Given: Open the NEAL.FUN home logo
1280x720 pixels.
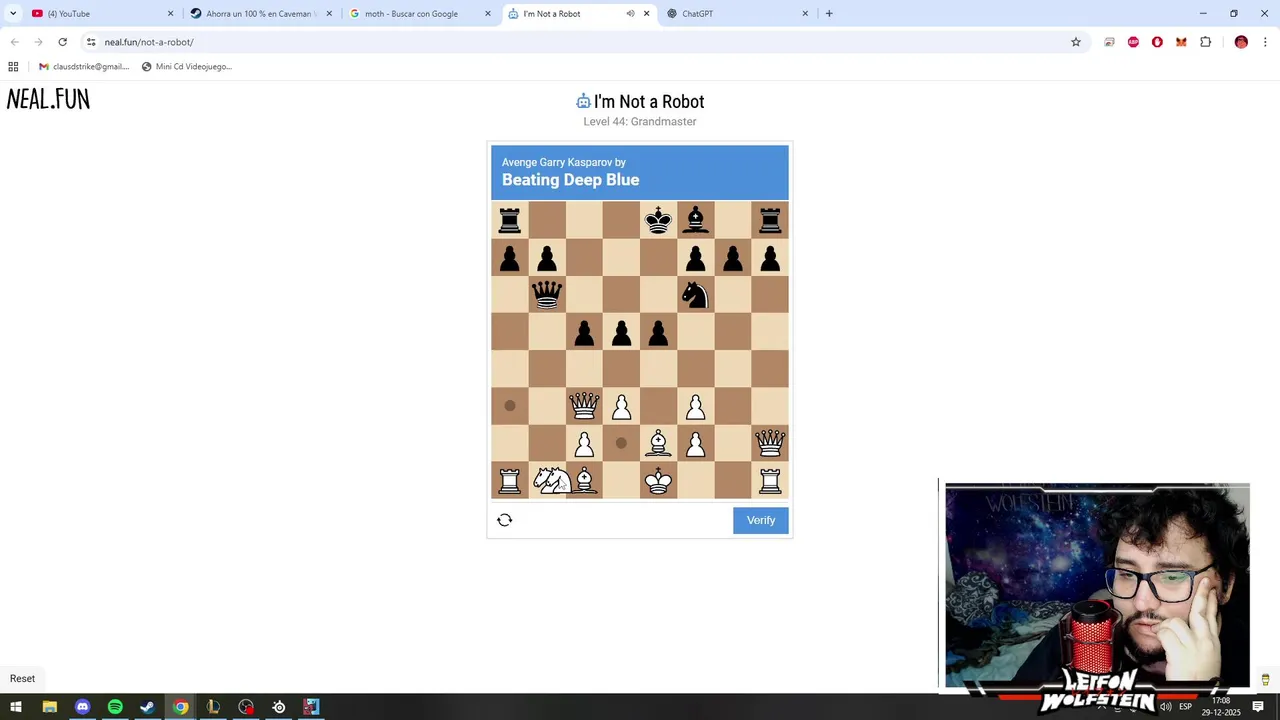Looking at the screenshot, I should [x=48, y=99].
